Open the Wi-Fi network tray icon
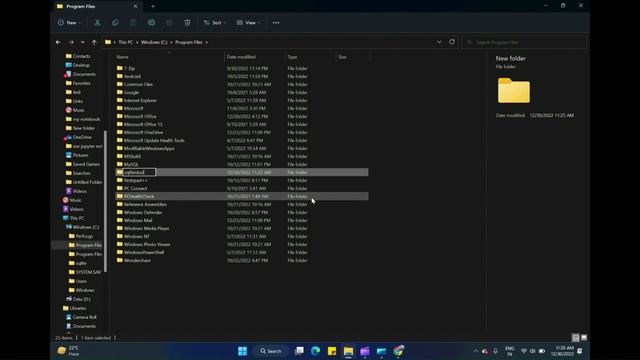Viewport: 640px width, 360px height. coord(524,351)
